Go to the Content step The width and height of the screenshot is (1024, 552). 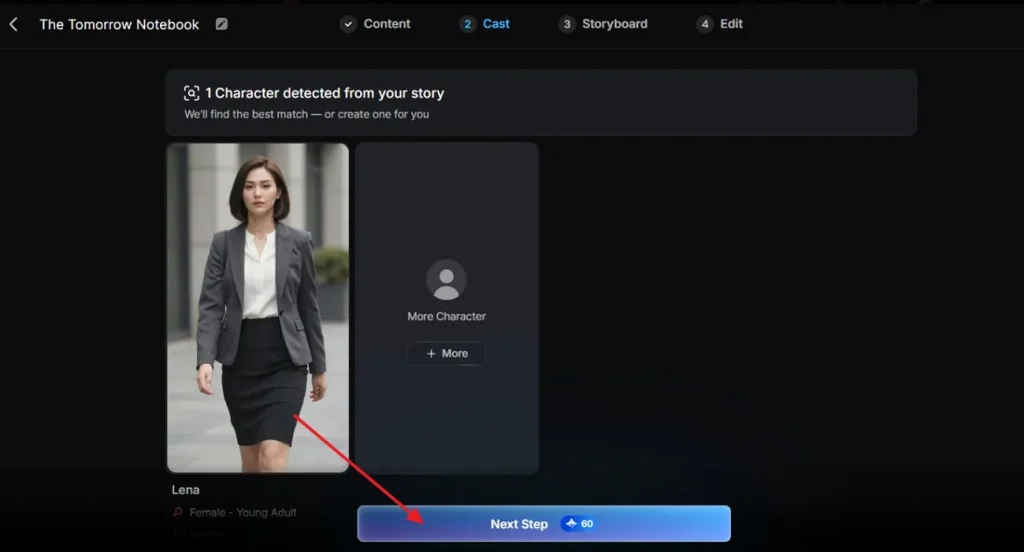(x=386, y=24)
